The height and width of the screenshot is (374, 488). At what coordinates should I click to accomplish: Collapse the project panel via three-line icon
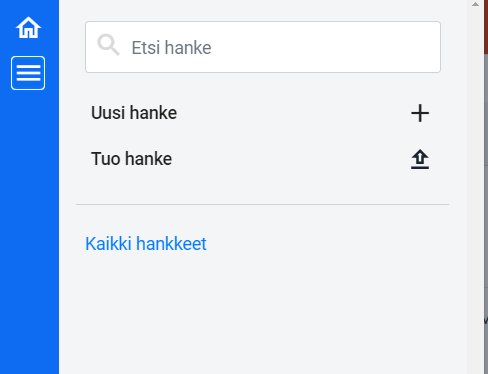(x=28, y=73)
